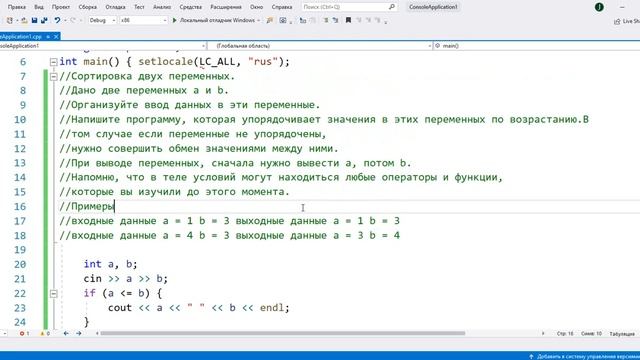Click the column indicator Симв: 10
This screenshot has height=360, width=640.
point(591,334)
